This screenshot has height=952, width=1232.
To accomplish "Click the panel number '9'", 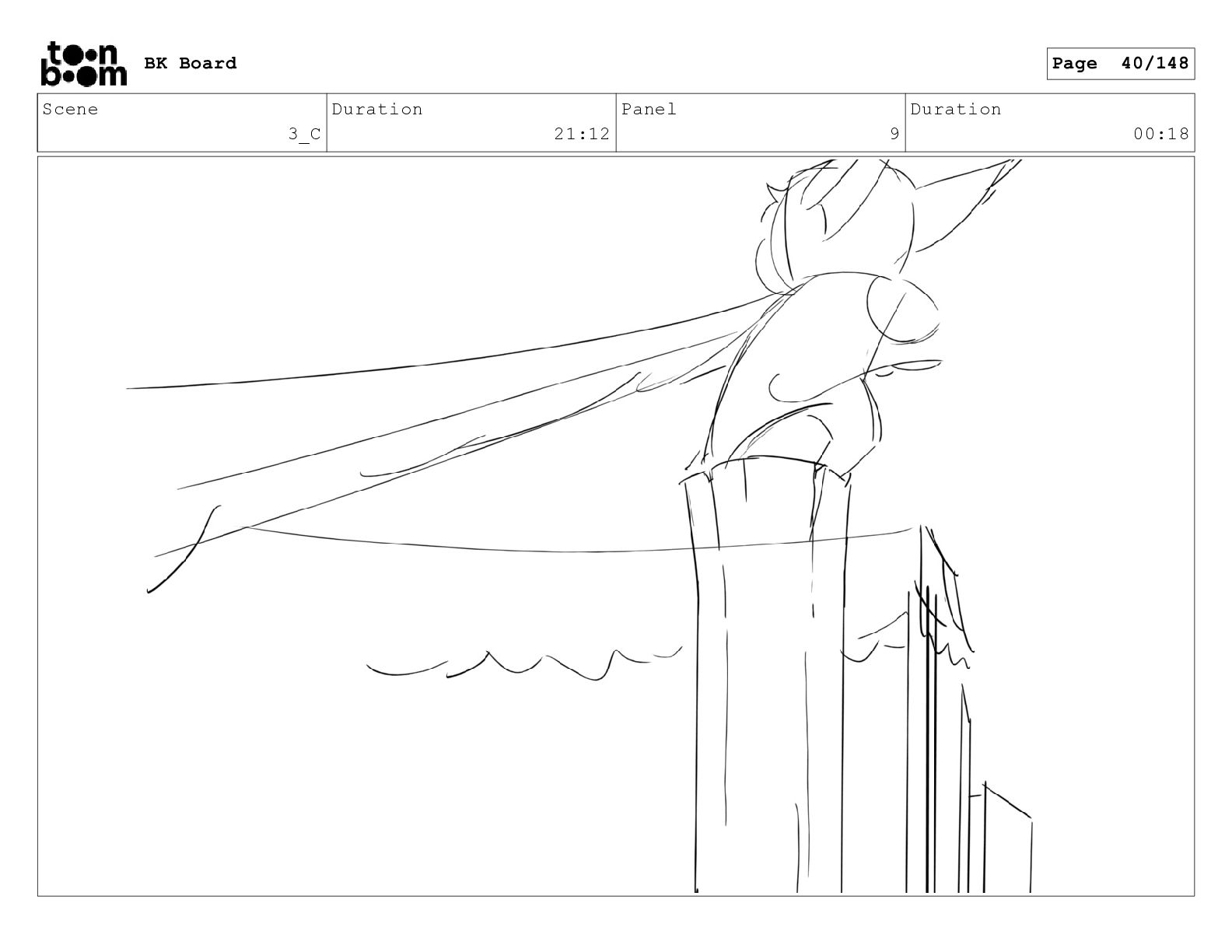I will pyautogui.click(x=894, y=134).
